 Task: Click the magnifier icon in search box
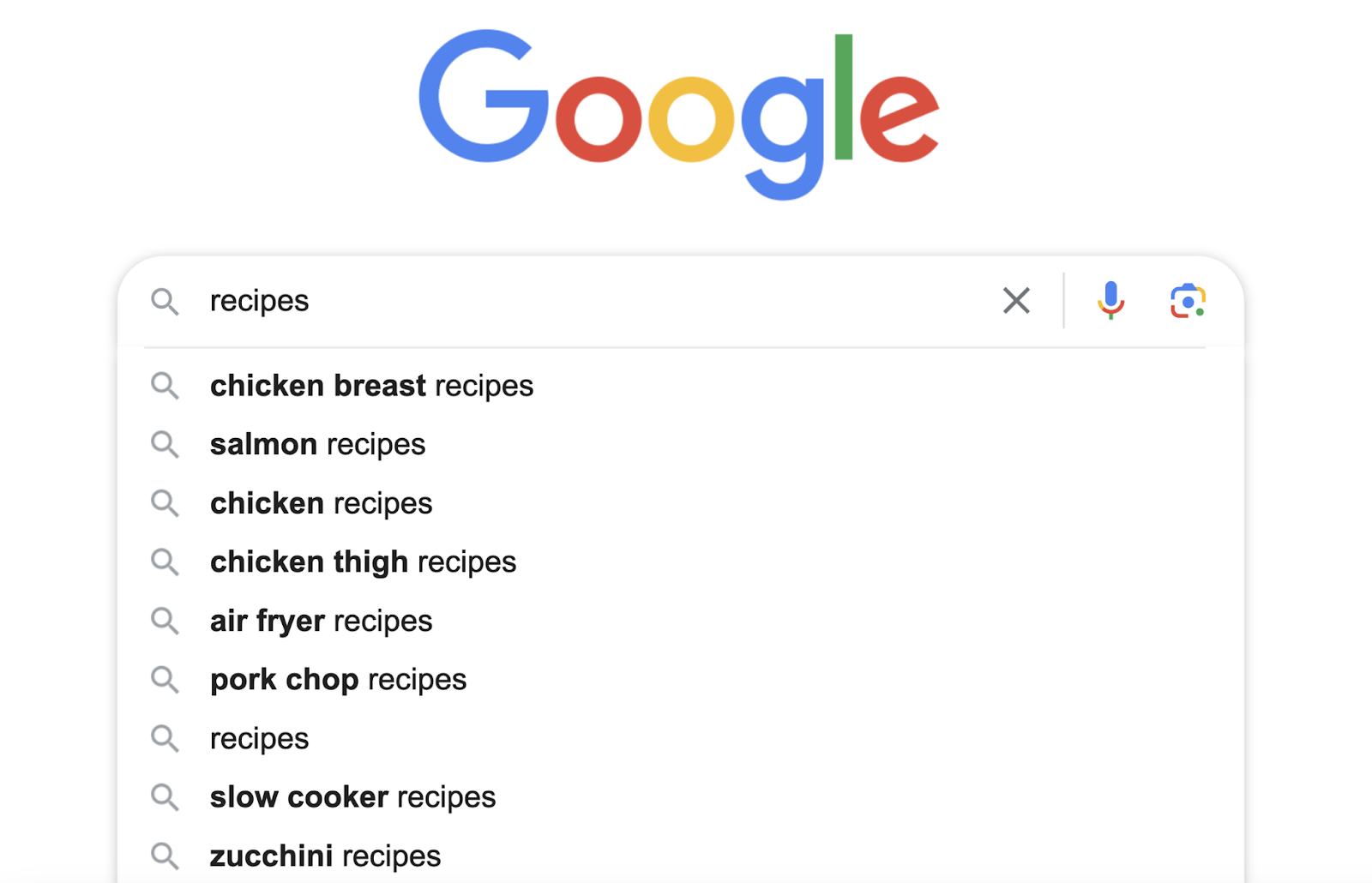coord(165,301)
